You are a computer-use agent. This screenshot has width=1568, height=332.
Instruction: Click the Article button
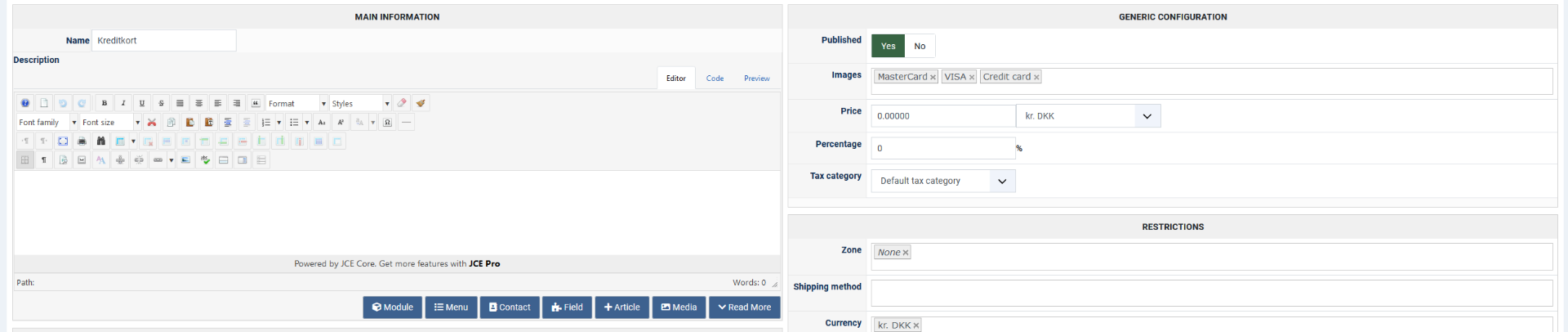[621, 307]
